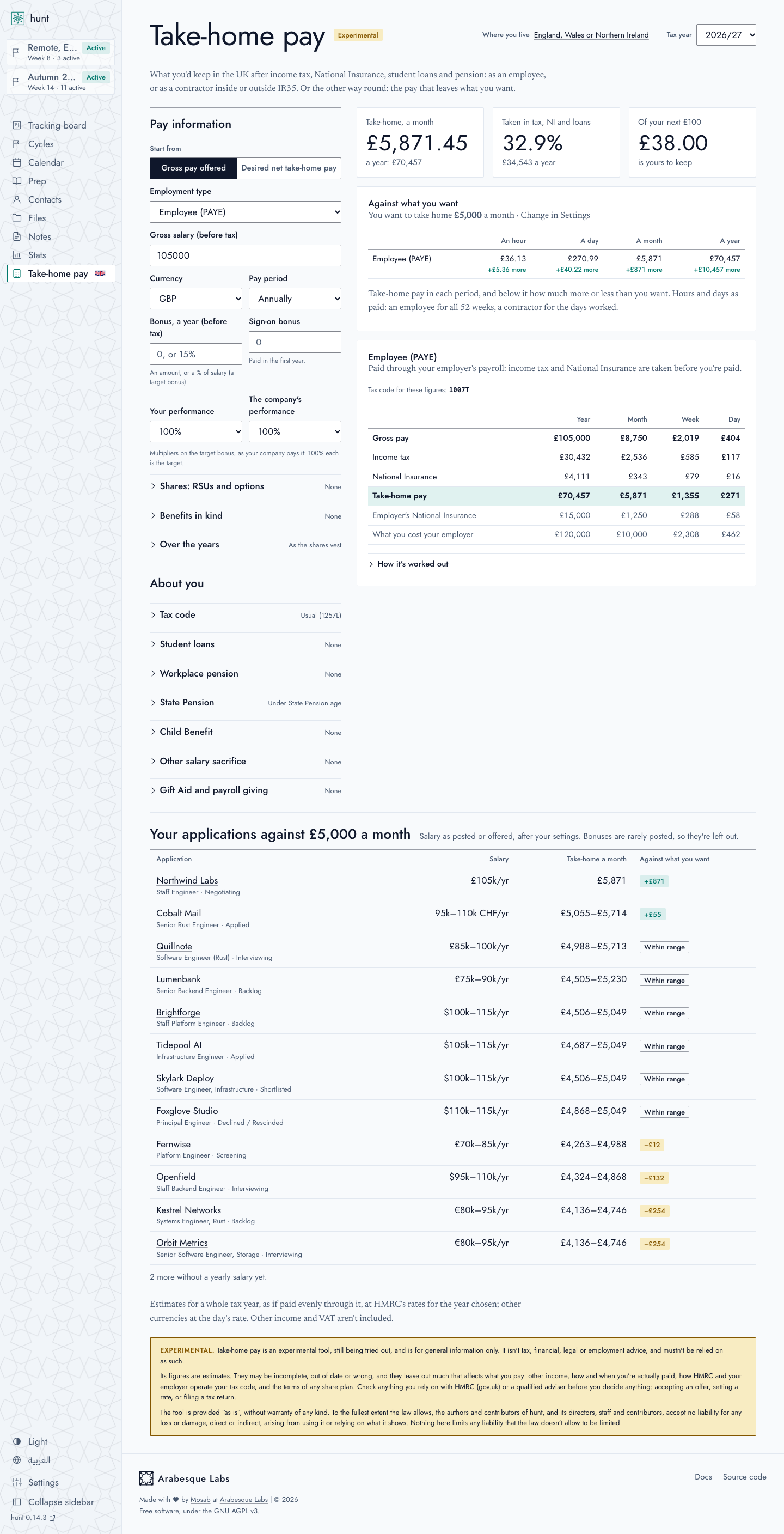Viewport: 784px width, 1534px height.
Task: Open the Autumn 2... active cycle
Action: pyautogui.click(x=61, y=81)
